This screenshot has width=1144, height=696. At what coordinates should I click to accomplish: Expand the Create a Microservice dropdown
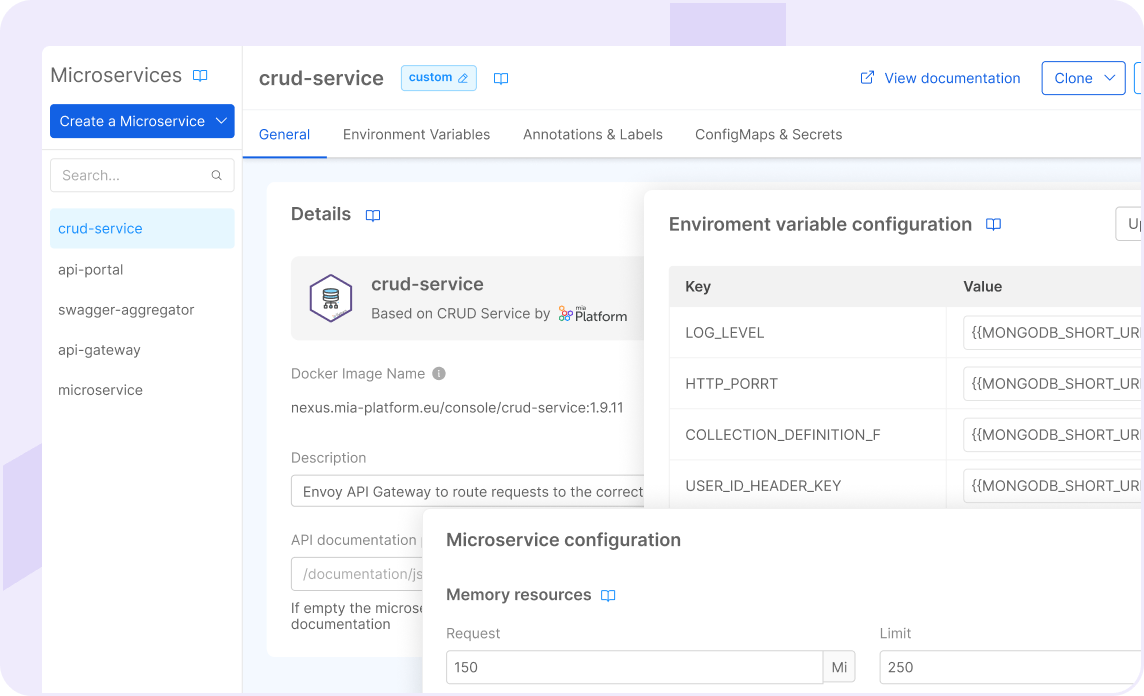(221, 121)
